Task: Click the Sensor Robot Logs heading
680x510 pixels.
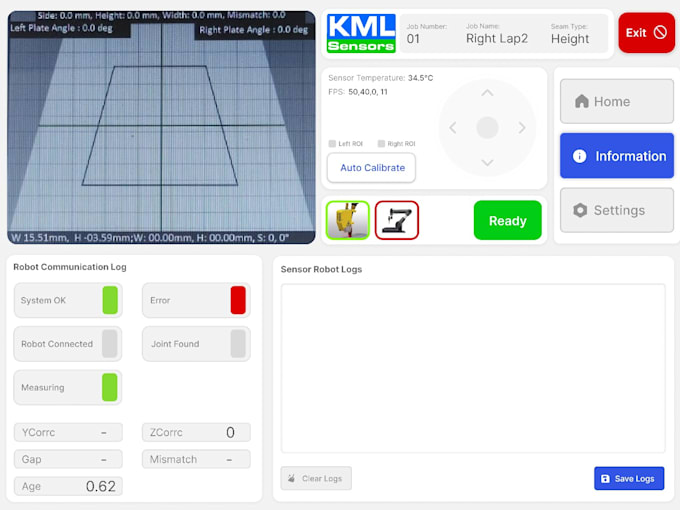Action: 321,269
